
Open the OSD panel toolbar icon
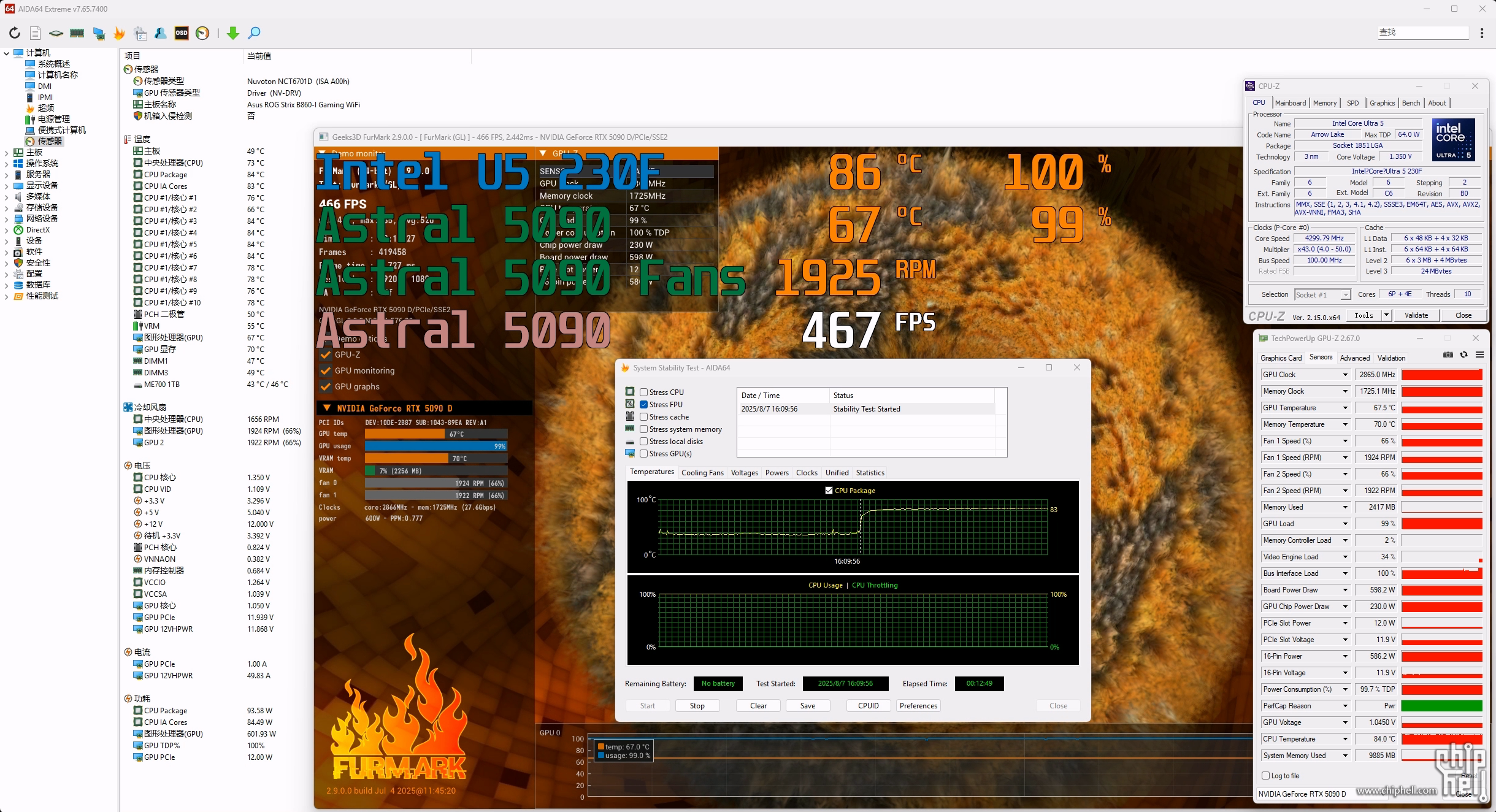[182, 33]
